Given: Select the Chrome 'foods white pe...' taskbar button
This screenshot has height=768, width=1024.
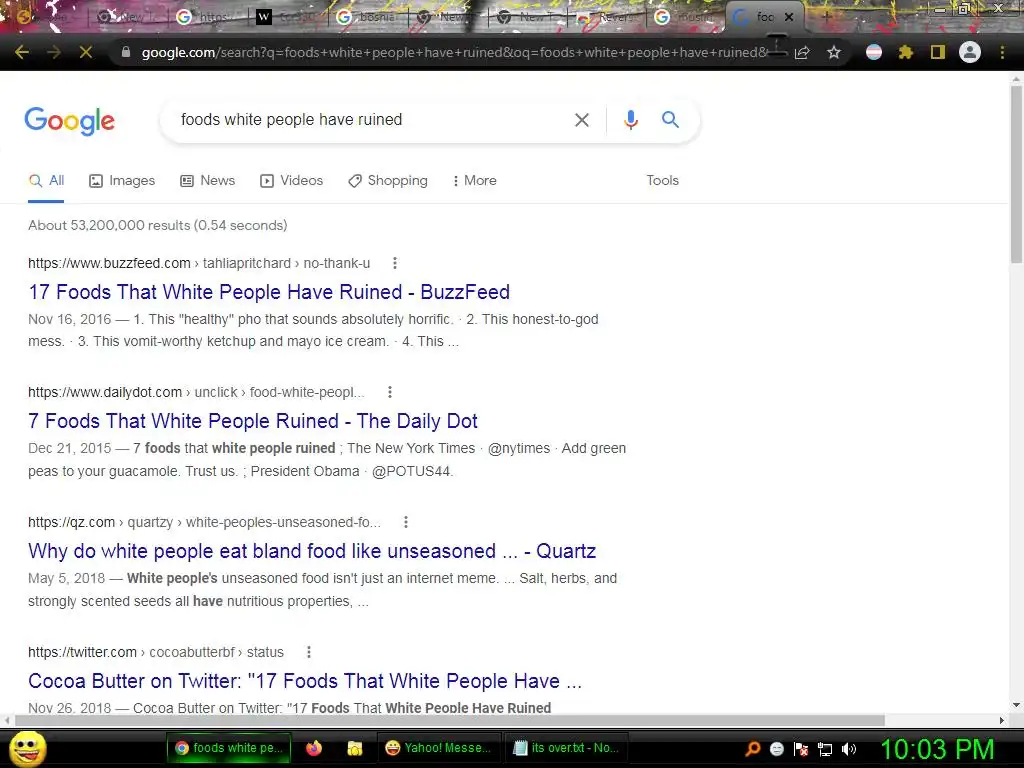Looking at the screenshot, I should [x=229, y=748].
